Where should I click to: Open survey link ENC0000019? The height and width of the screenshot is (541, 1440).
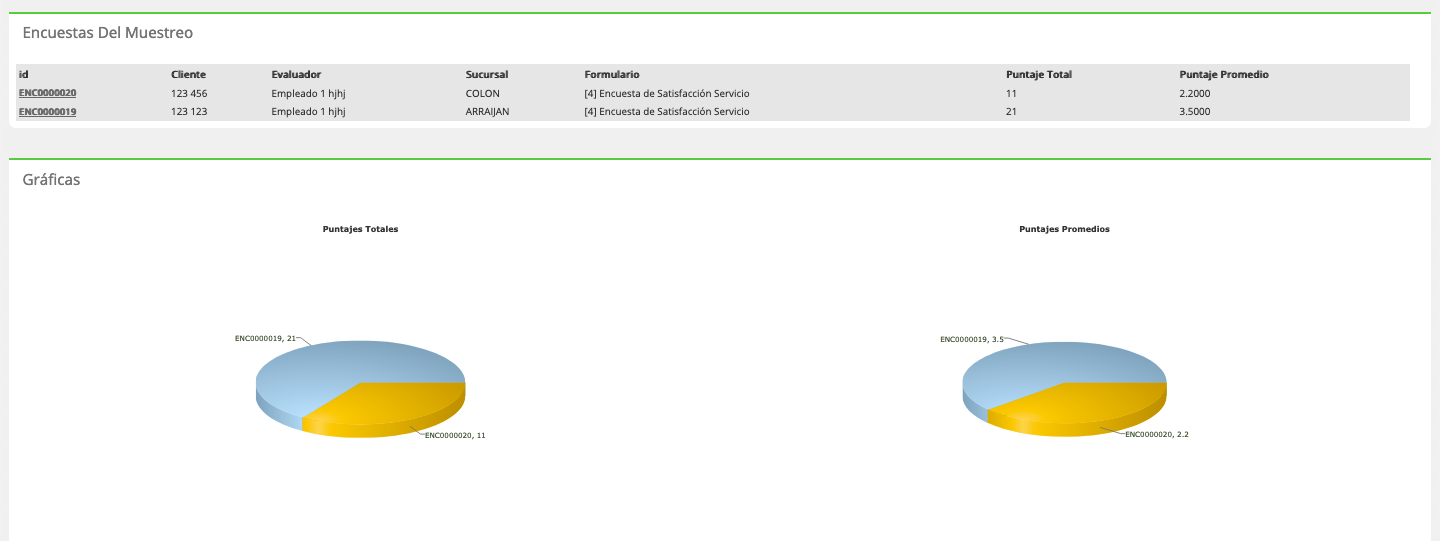click(x=48, y=112)
